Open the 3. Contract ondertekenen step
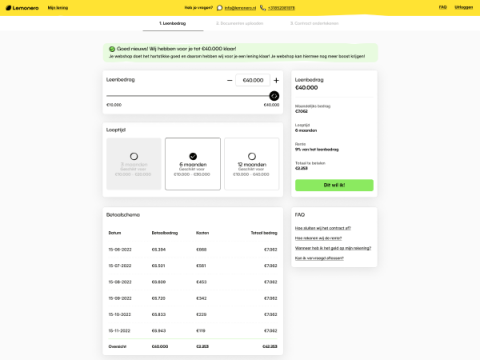480x360 pixels. pos(314,23)
